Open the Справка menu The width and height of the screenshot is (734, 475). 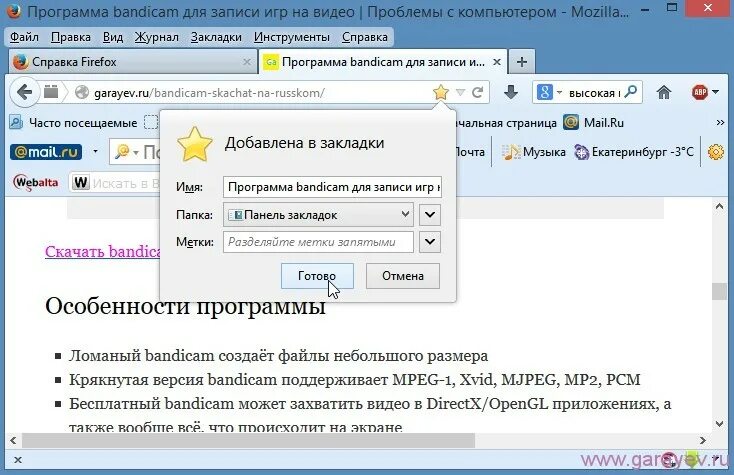pos(365,37)
